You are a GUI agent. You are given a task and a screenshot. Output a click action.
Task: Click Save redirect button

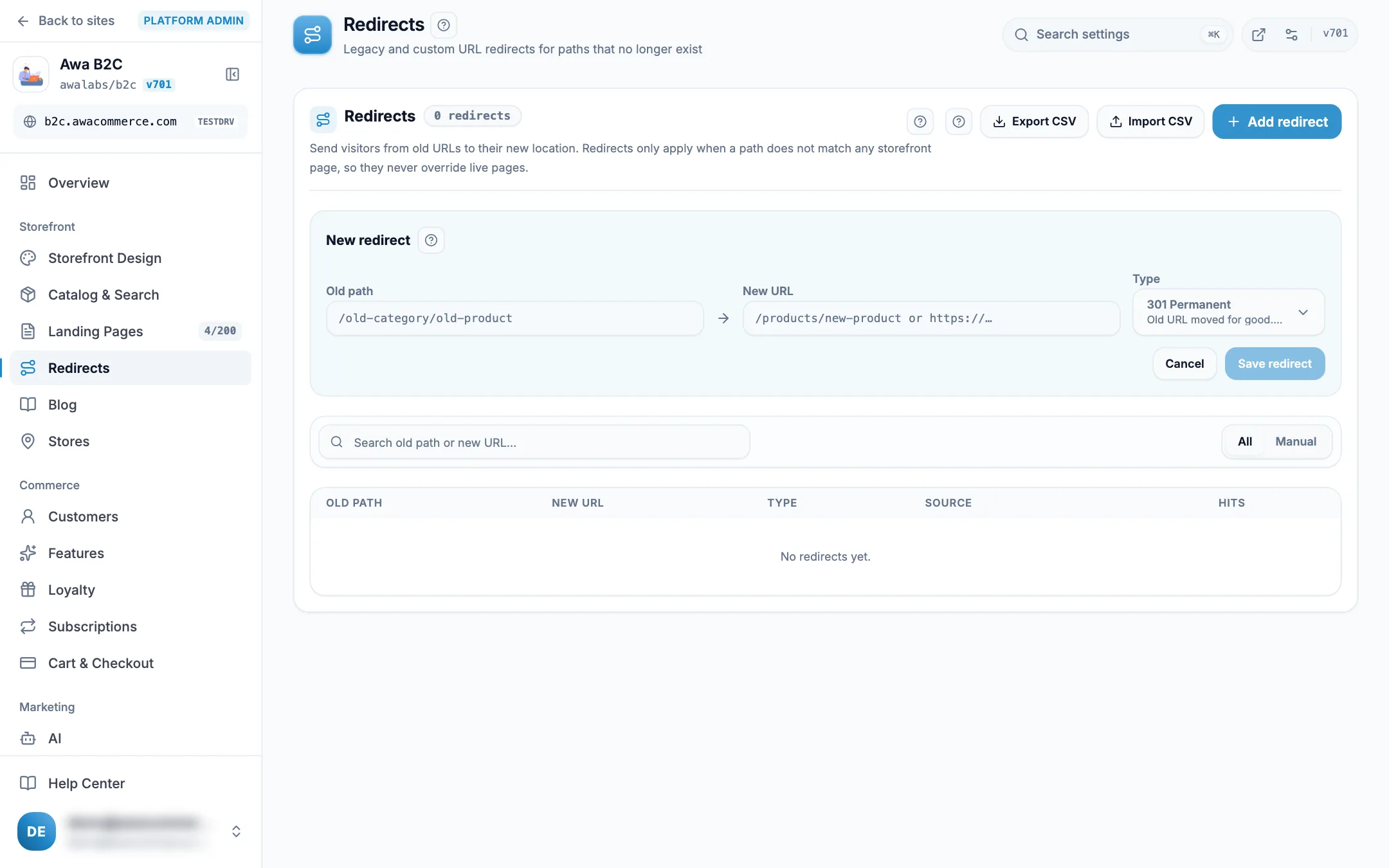coord(1275,364)
